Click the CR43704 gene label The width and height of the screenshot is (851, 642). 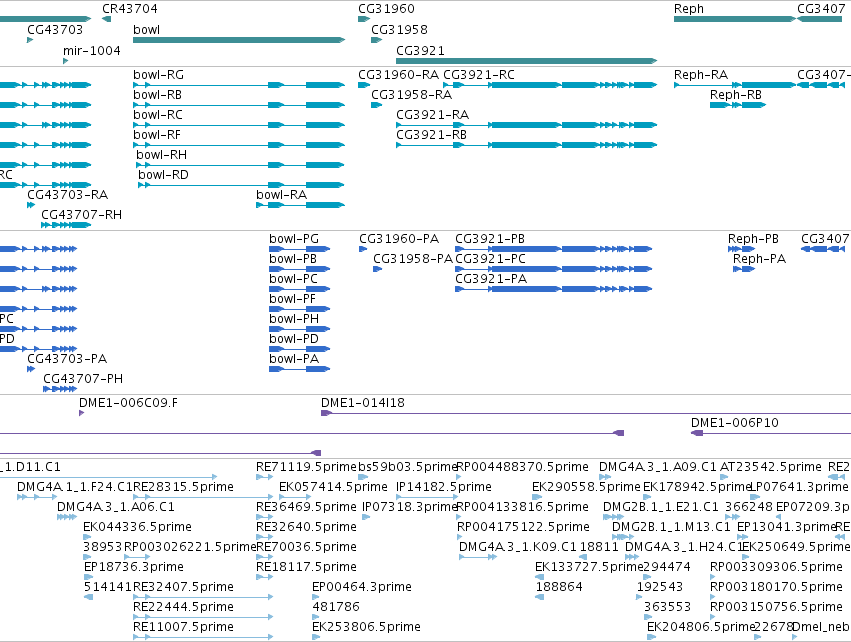tap(130, 9)
